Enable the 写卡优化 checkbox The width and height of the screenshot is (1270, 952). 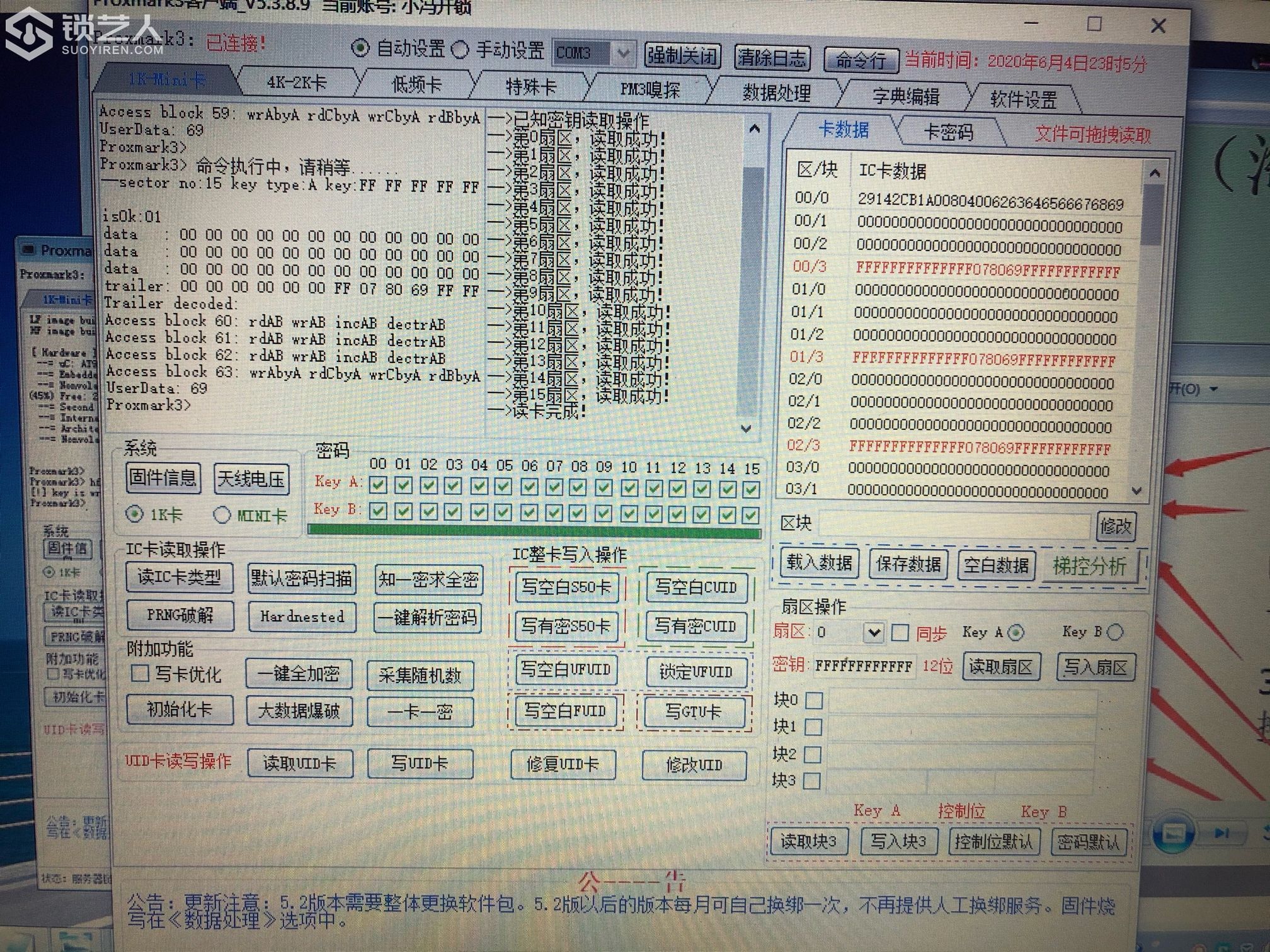click(x=140, y=674)
